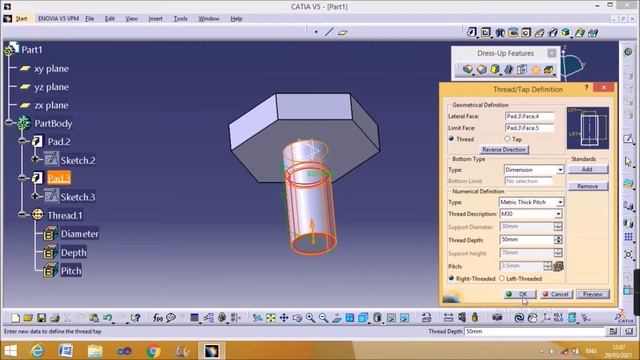Select the Pan view tool
Screen dimensions: 640x360
(284, 318)
